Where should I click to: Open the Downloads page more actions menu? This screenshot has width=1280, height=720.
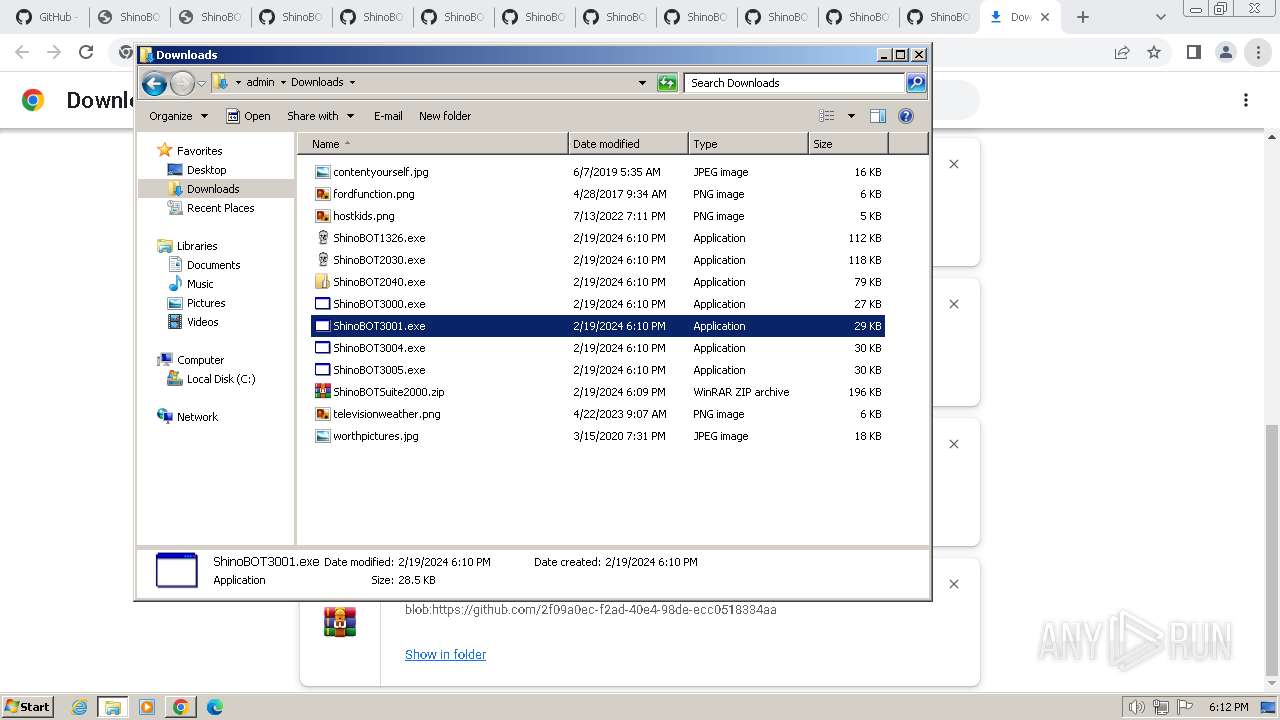point(1246,100)
